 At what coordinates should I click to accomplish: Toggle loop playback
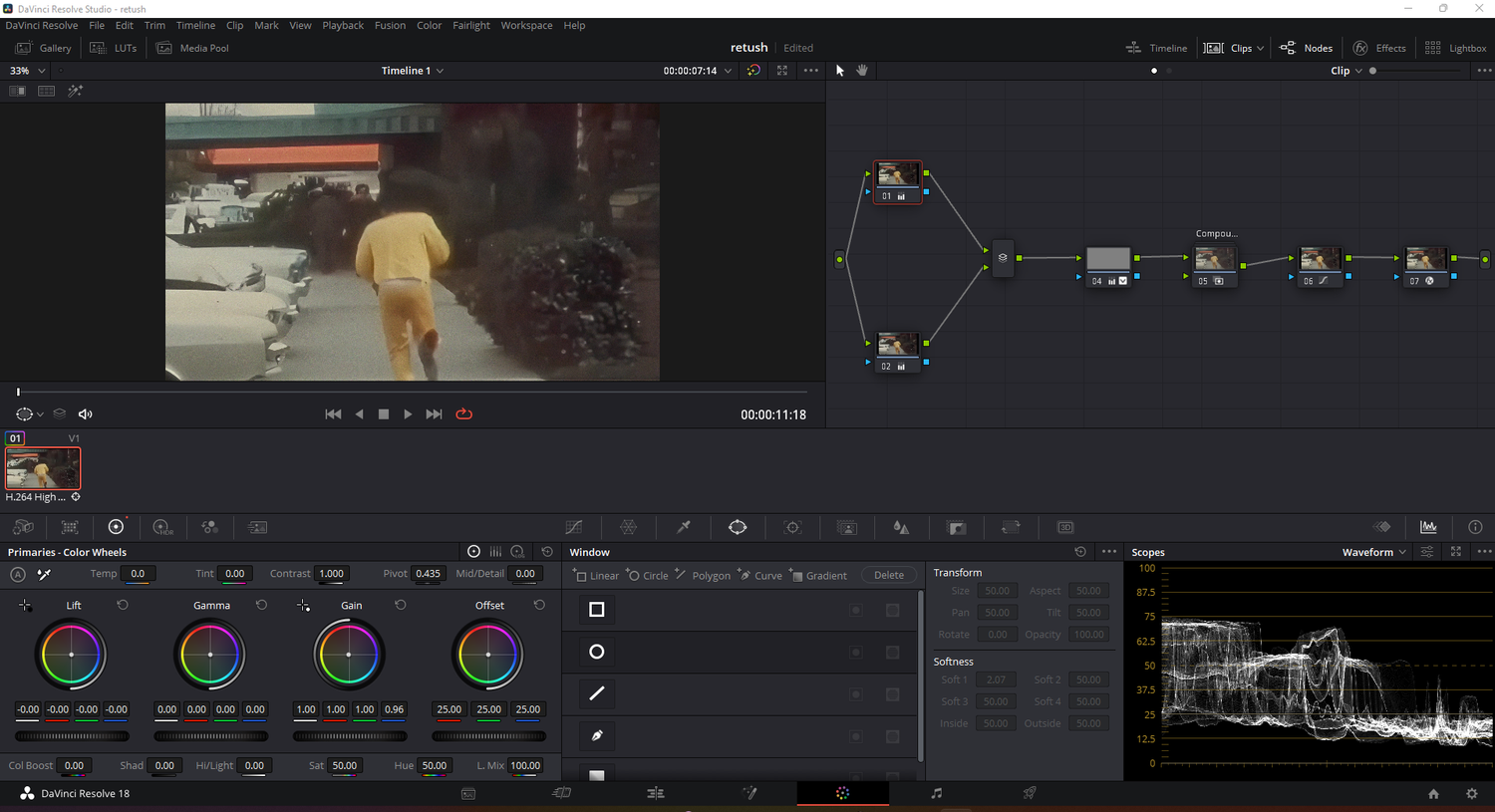pos(463,414)
